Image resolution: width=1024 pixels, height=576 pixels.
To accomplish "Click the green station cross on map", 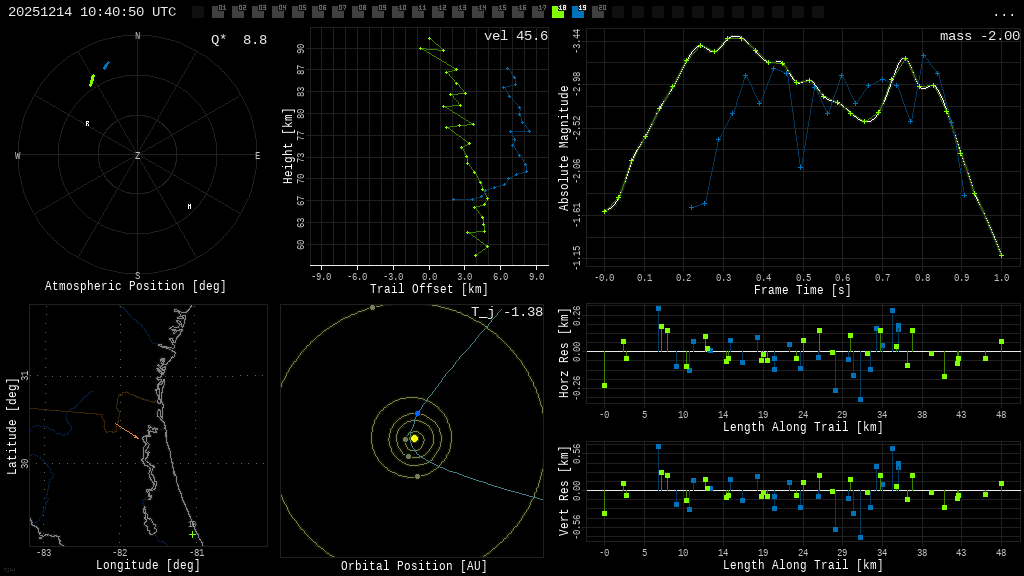I will pos(193,534).
